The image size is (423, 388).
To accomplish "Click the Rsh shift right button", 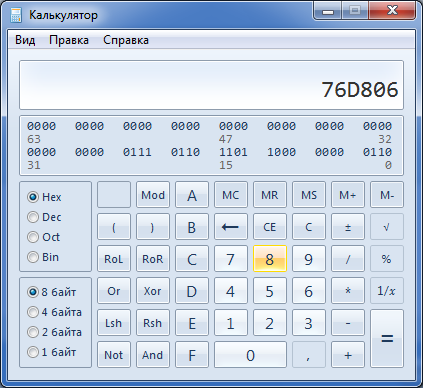I will (153, 323).
